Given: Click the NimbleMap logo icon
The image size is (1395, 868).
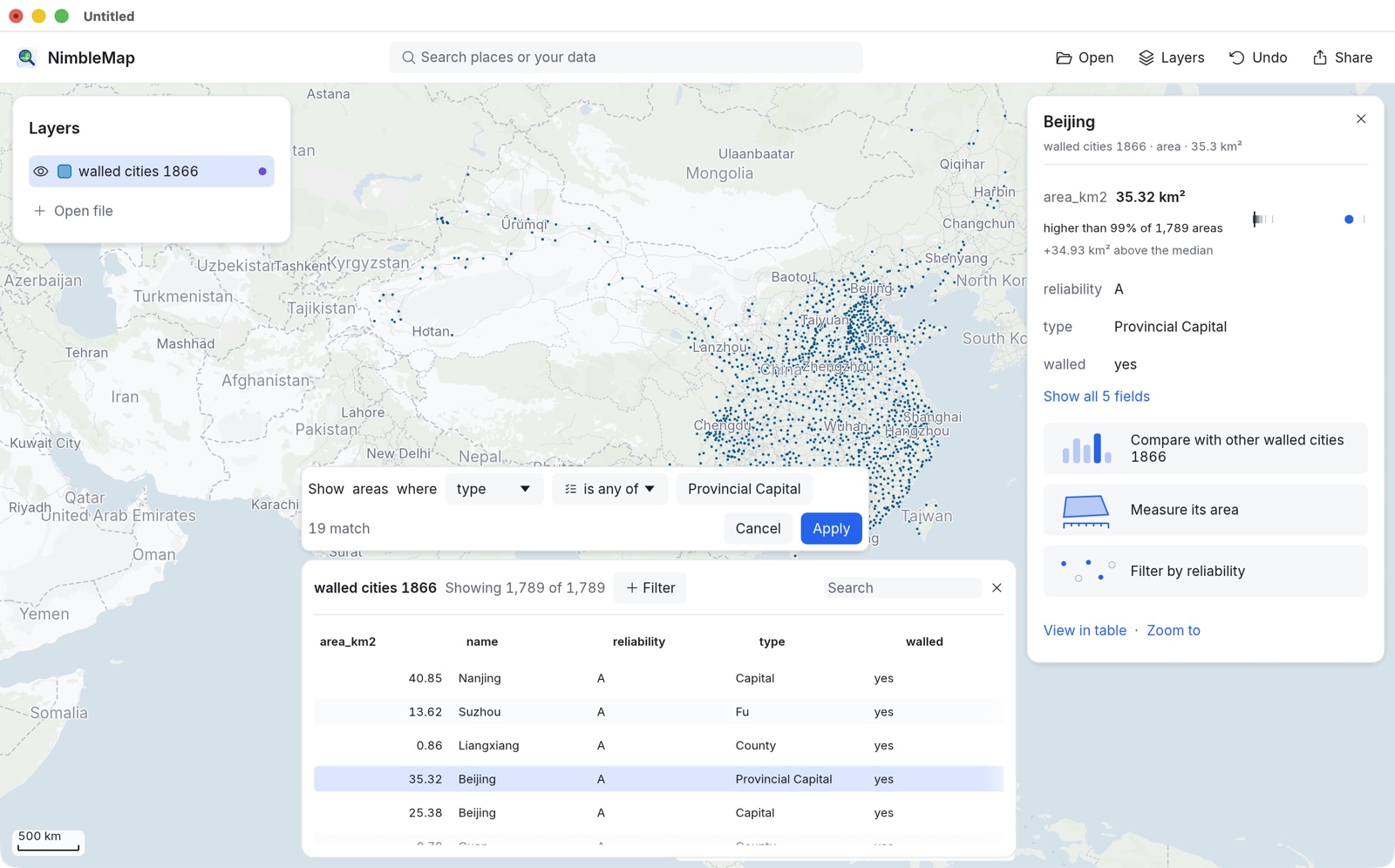Looking at the screenshot, I should [26, 58].
